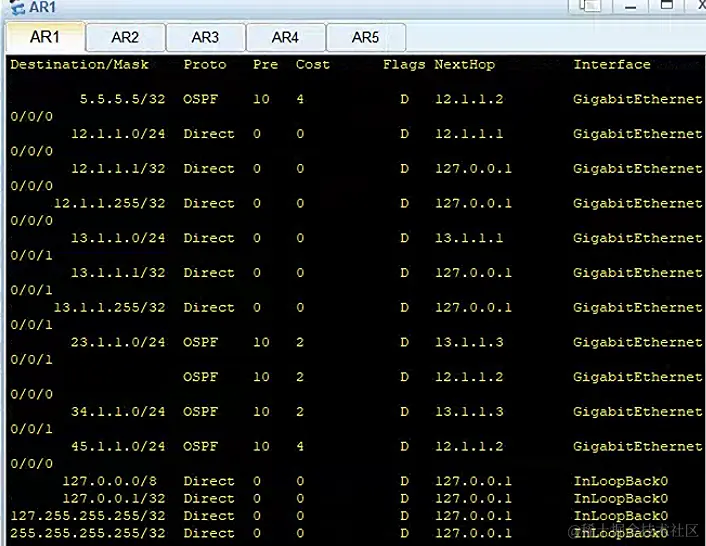Screen dimensions: 706x546
Task: Click destination 12.1.1.255/32
Action: pyautogui.click(x=109, y=203)
